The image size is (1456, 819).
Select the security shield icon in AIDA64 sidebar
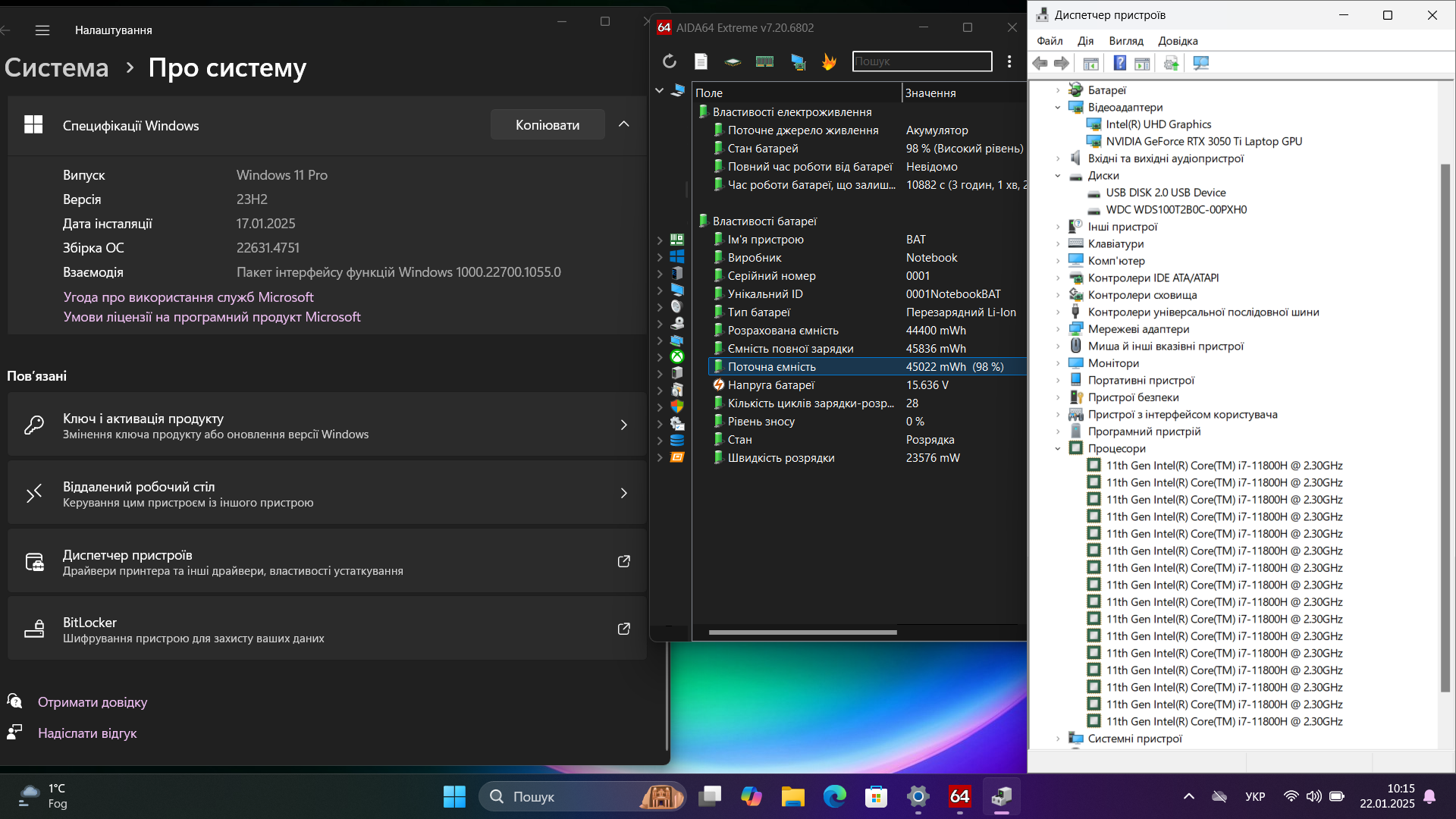tap(677, 406)
